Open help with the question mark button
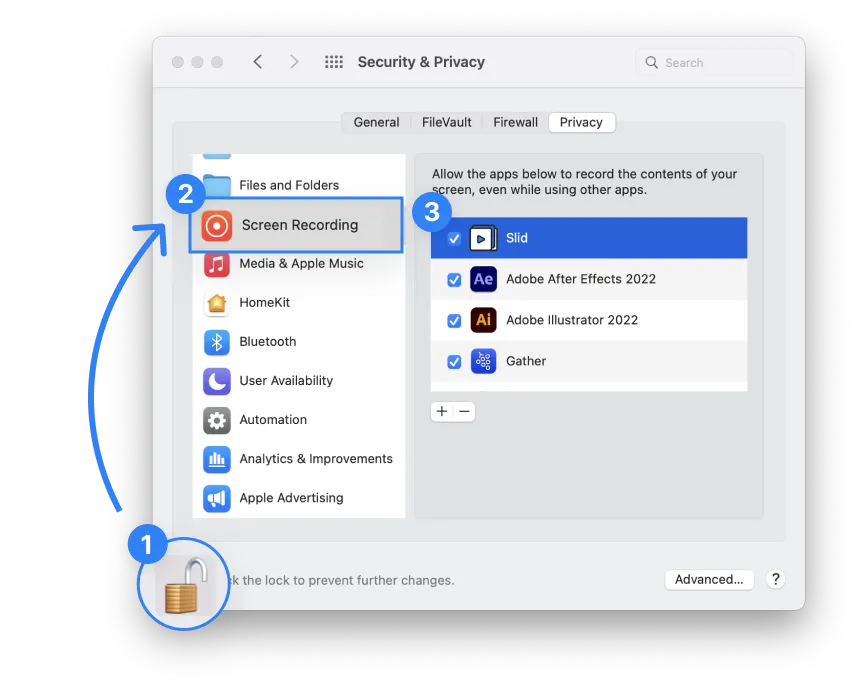The height and width of the screenshot is (695, 860). click(x=776, y=579)
